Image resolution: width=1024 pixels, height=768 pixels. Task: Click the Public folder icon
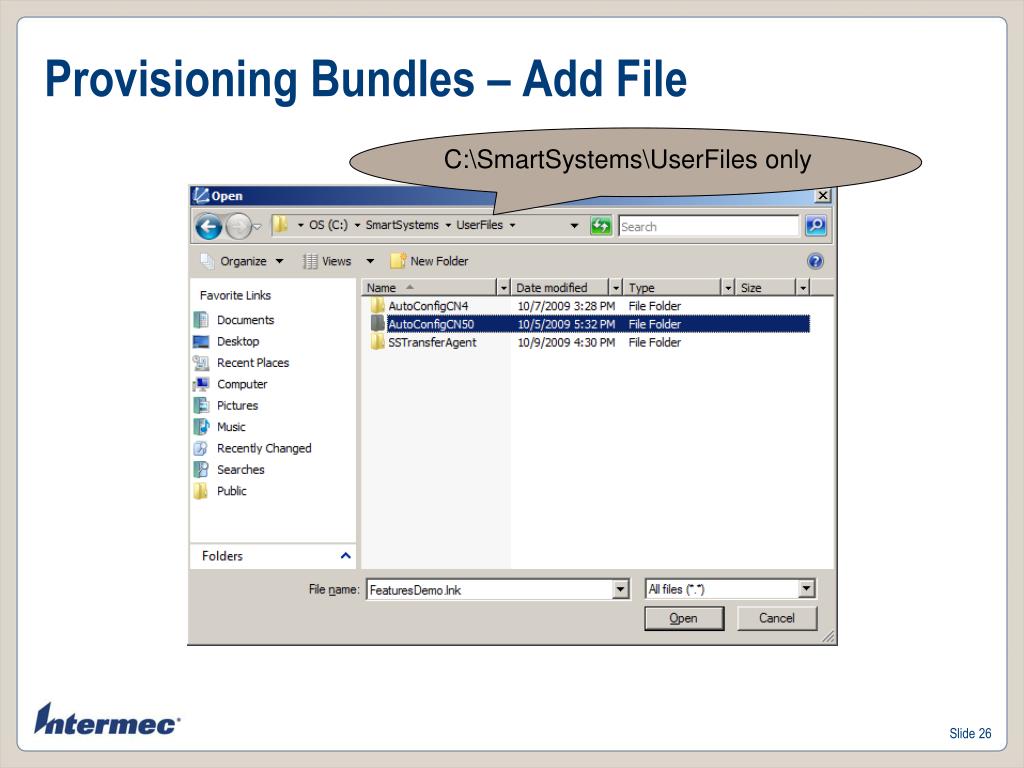coord(201,491)
